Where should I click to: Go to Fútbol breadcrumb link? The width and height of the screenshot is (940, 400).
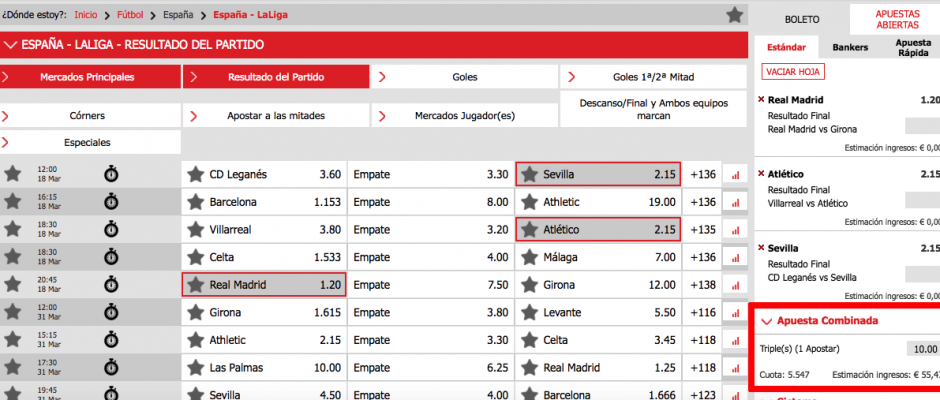130,14
